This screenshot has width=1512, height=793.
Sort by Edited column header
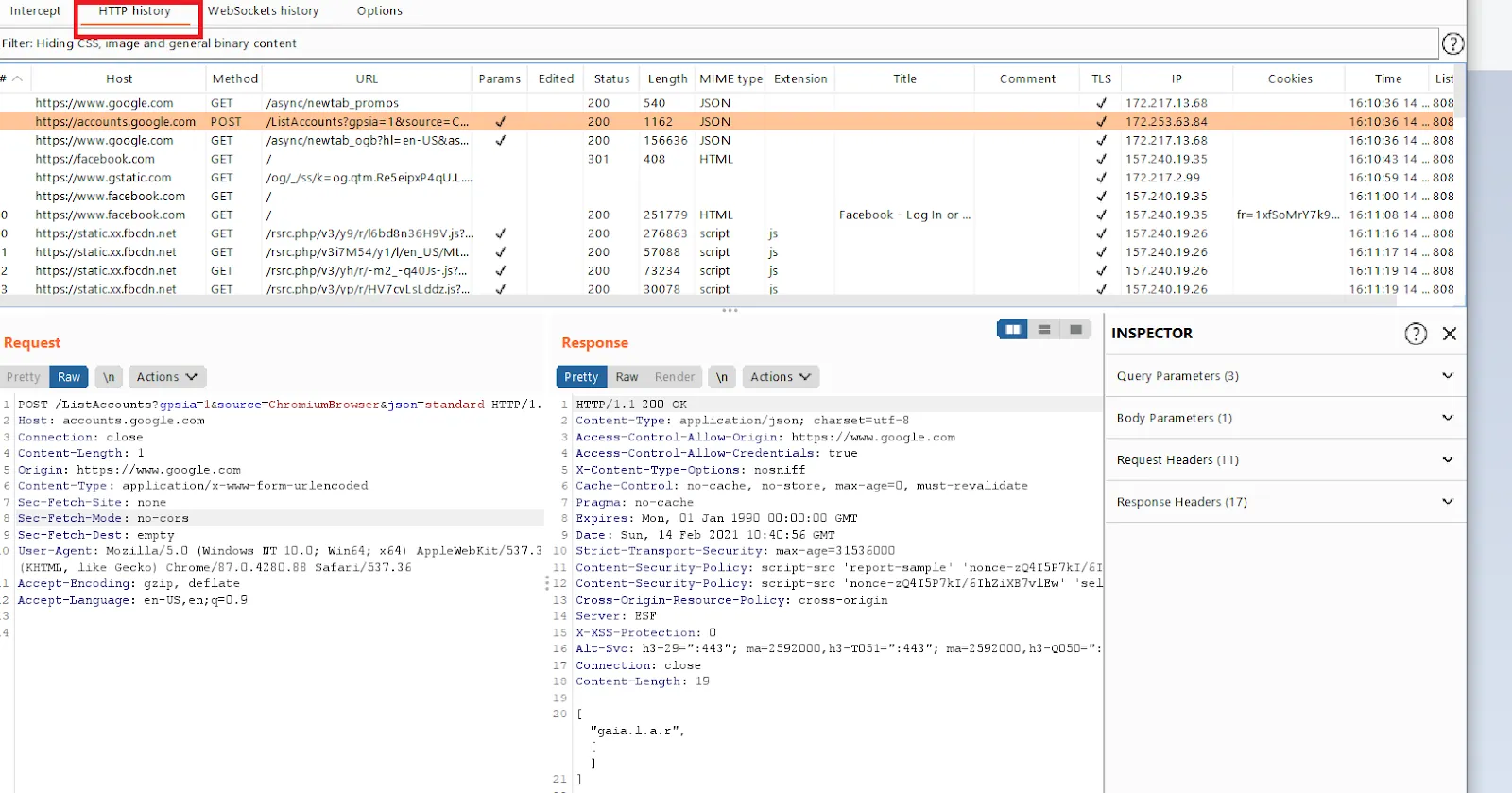[x=556, y=78]
